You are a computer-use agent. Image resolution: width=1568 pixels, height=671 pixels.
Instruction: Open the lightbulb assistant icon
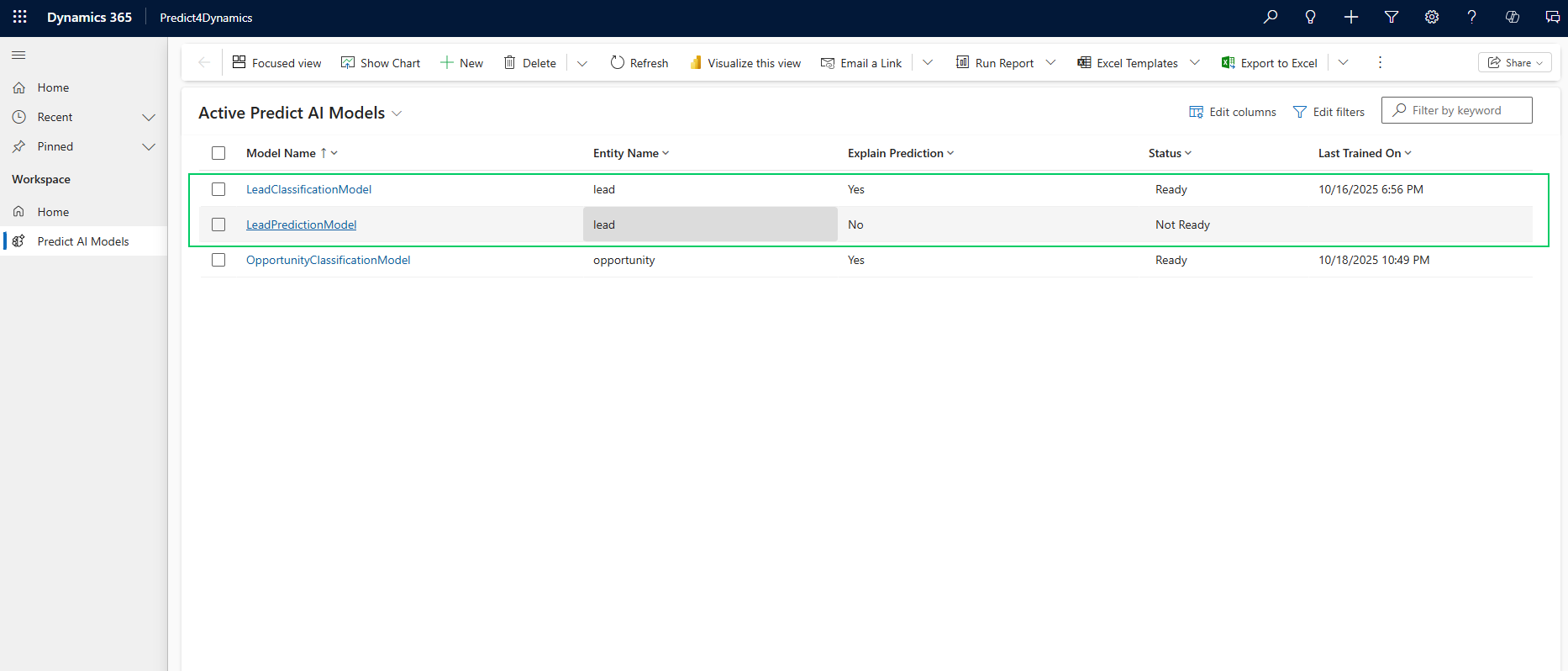(x=1310, y=17)
